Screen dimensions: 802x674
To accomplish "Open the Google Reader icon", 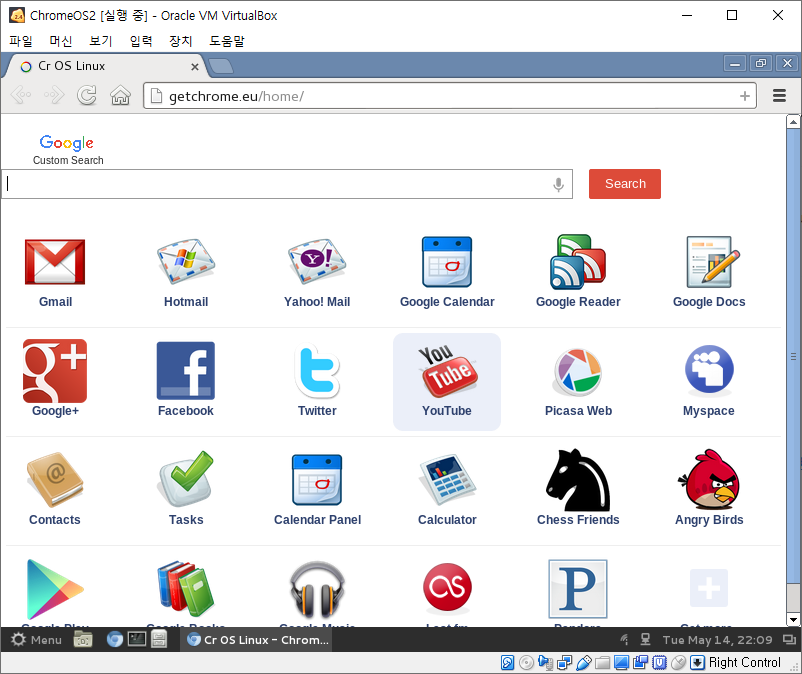I will click(x=578, y=262).
